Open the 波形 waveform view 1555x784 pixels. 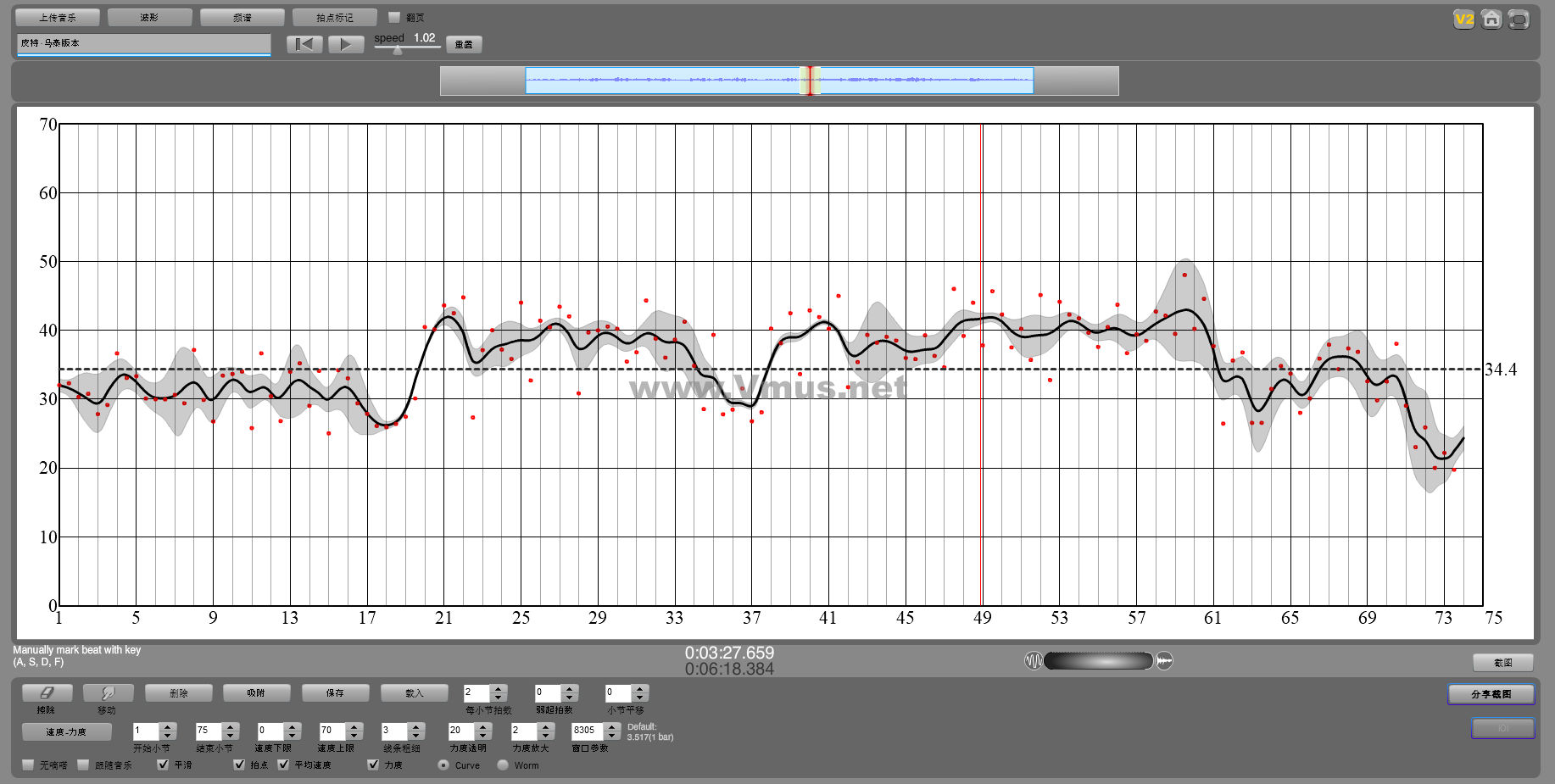pos(149,17)
